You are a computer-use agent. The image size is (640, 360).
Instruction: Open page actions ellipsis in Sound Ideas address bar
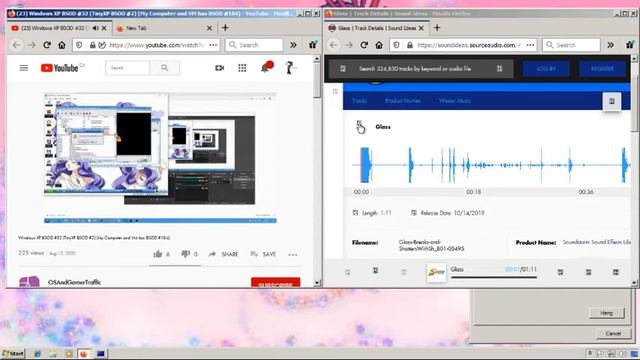pos(530,45)
